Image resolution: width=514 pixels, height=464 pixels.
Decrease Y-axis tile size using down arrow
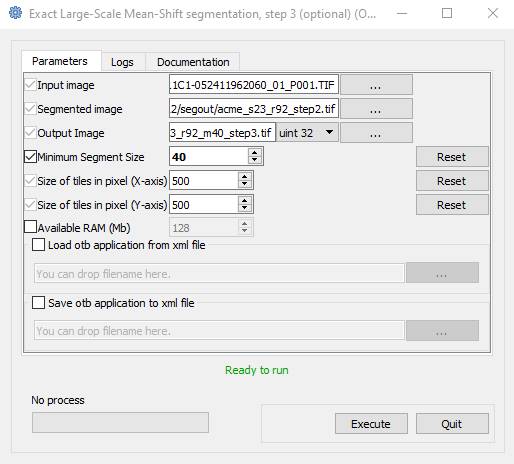[x=245, y=208]
